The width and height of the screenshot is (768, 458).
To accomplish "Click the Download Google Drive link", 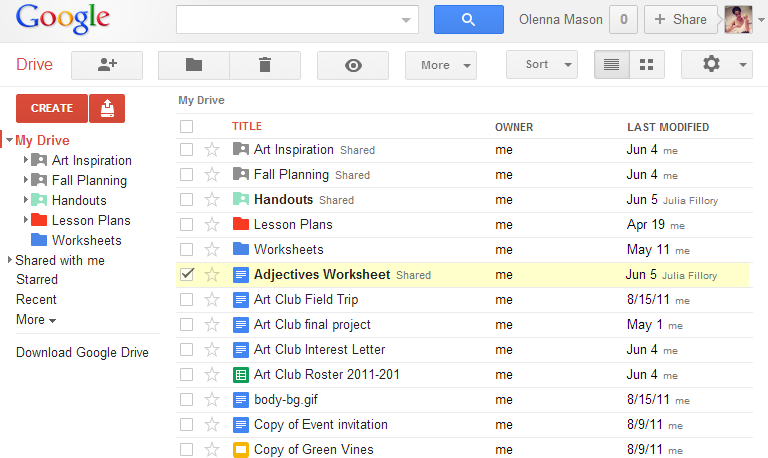I will [82, 352].
